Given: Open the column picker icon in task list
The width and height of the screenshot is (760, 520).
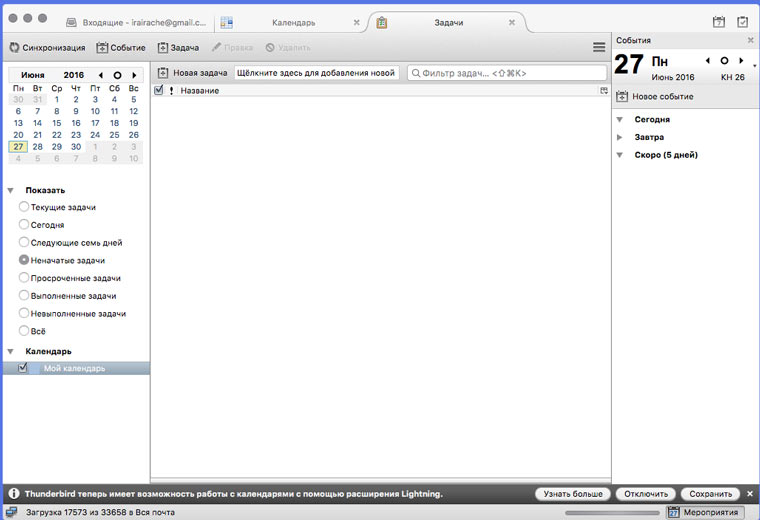Looking at the screenshot, I should click(604, 91).
